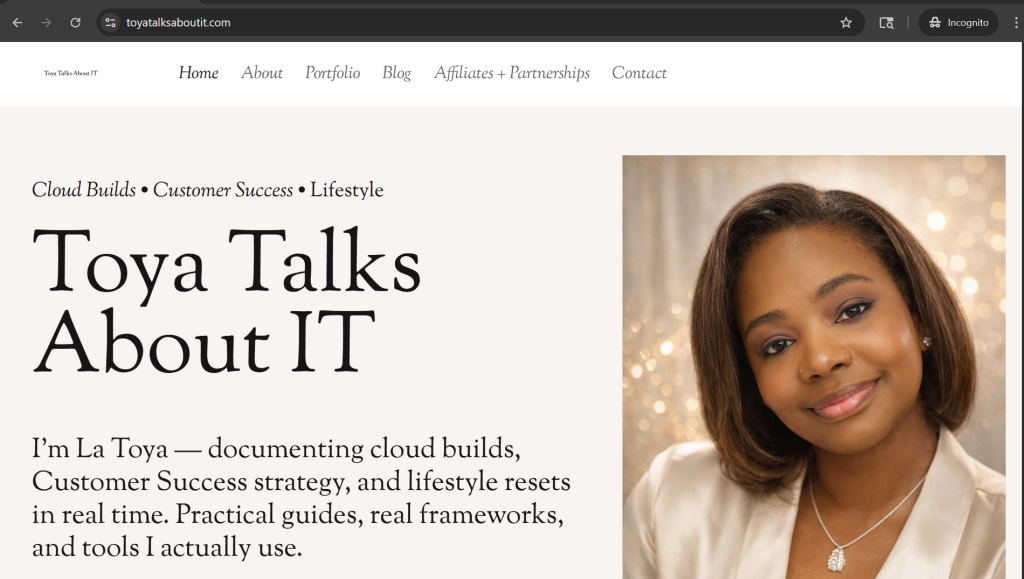Go to the Portfolio page

(x=332, y=73)
